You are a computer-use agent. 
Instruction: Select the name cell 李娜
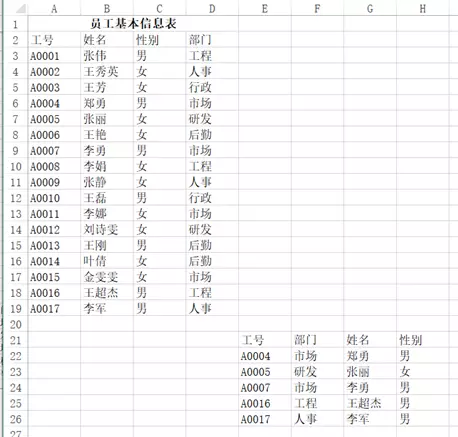click(x=107, y=214)
